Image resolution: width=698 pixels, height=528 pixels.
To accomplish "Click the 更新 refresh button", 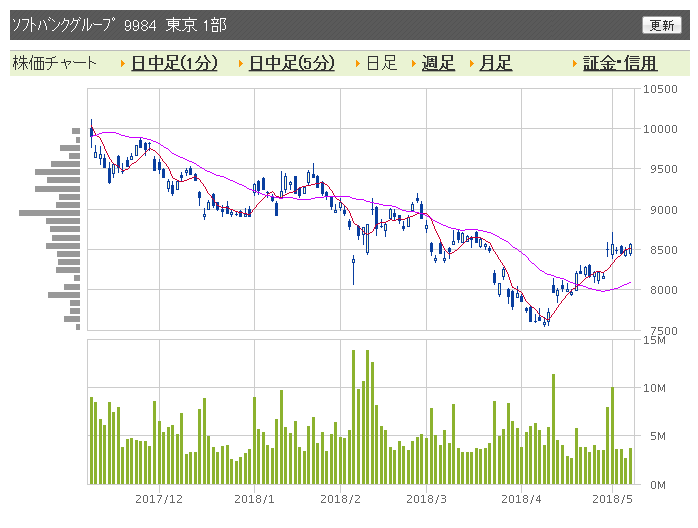I will (x=661, y=25).
